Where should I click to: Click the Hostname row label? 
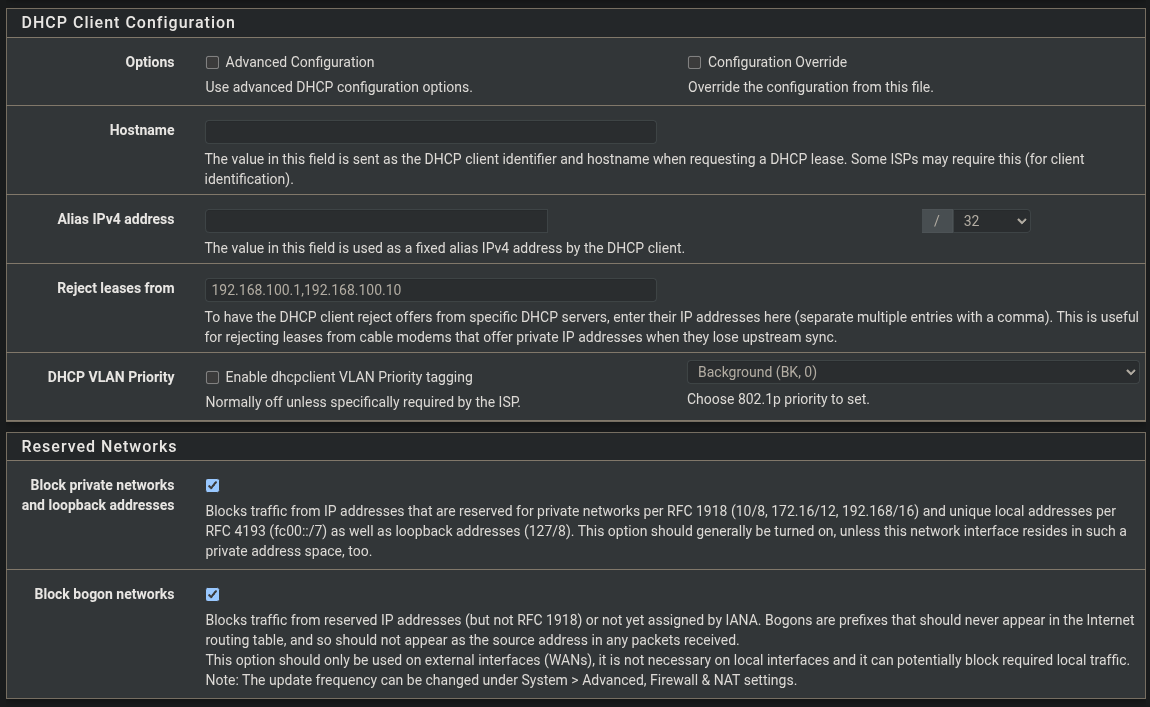click(142, 130)
